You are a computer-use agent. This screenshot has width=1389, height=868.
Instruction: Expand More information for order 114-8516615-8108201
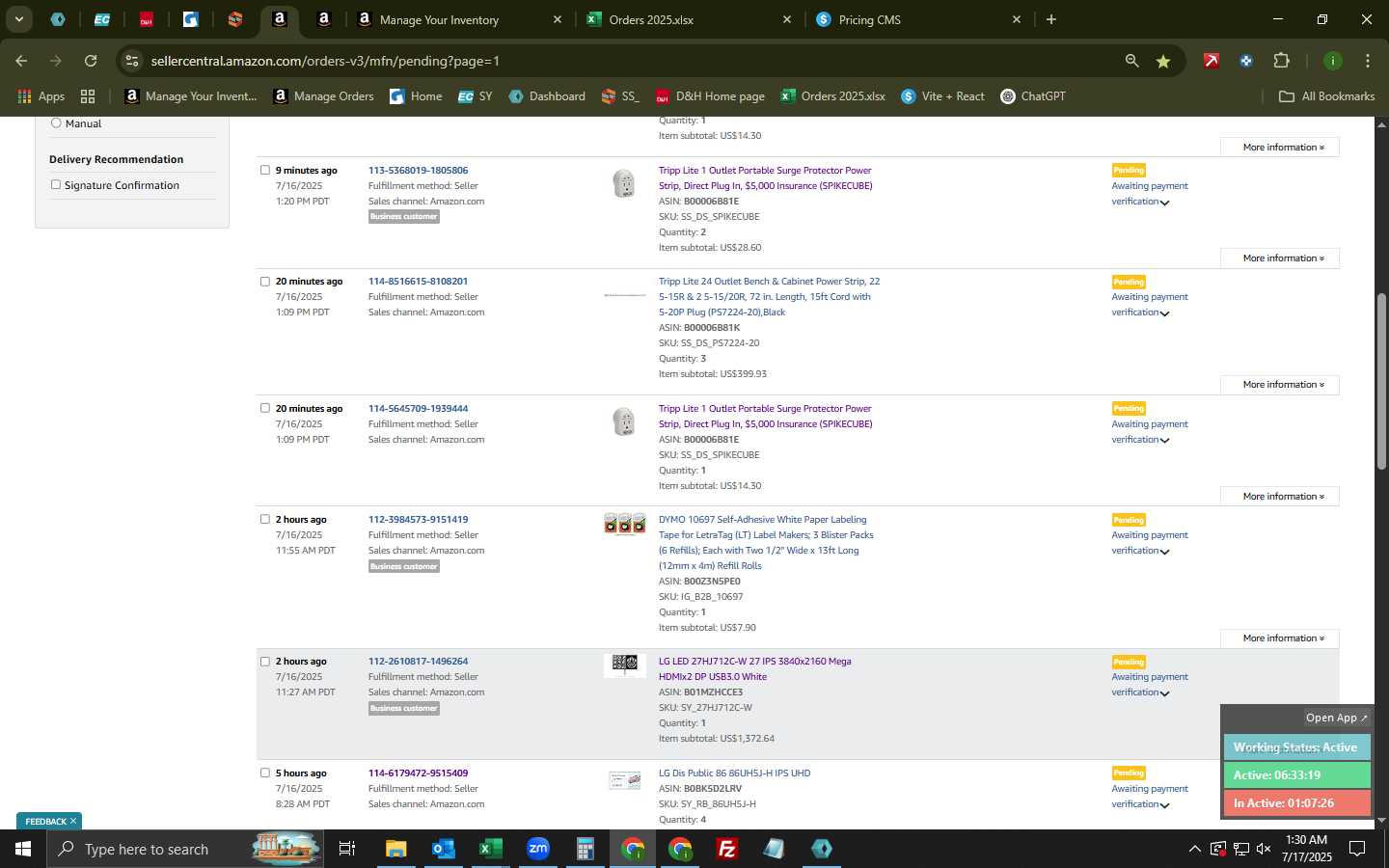click(1279, 385)
